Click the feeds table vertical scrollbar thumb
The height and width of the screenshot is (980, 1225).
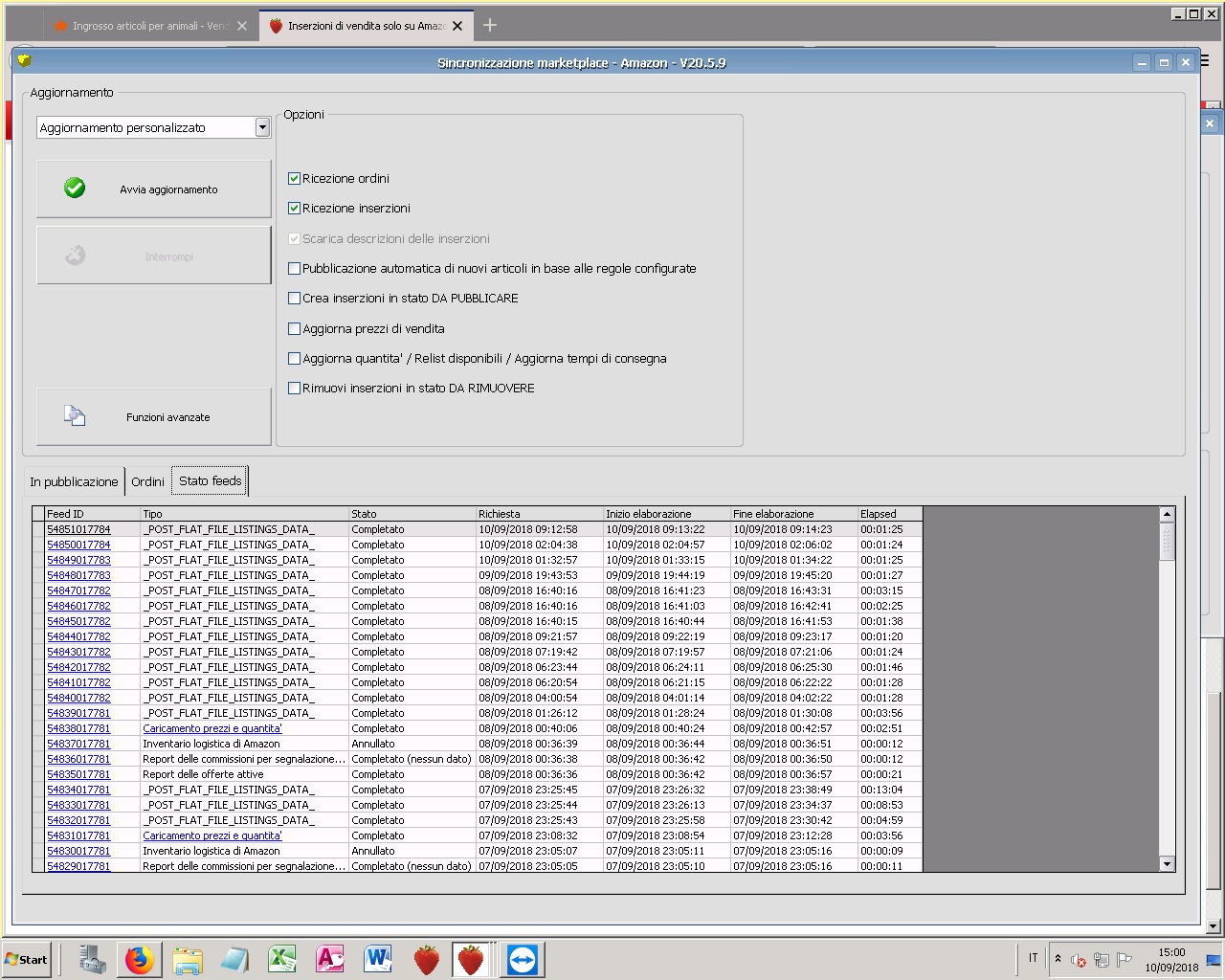[1167, 541]
